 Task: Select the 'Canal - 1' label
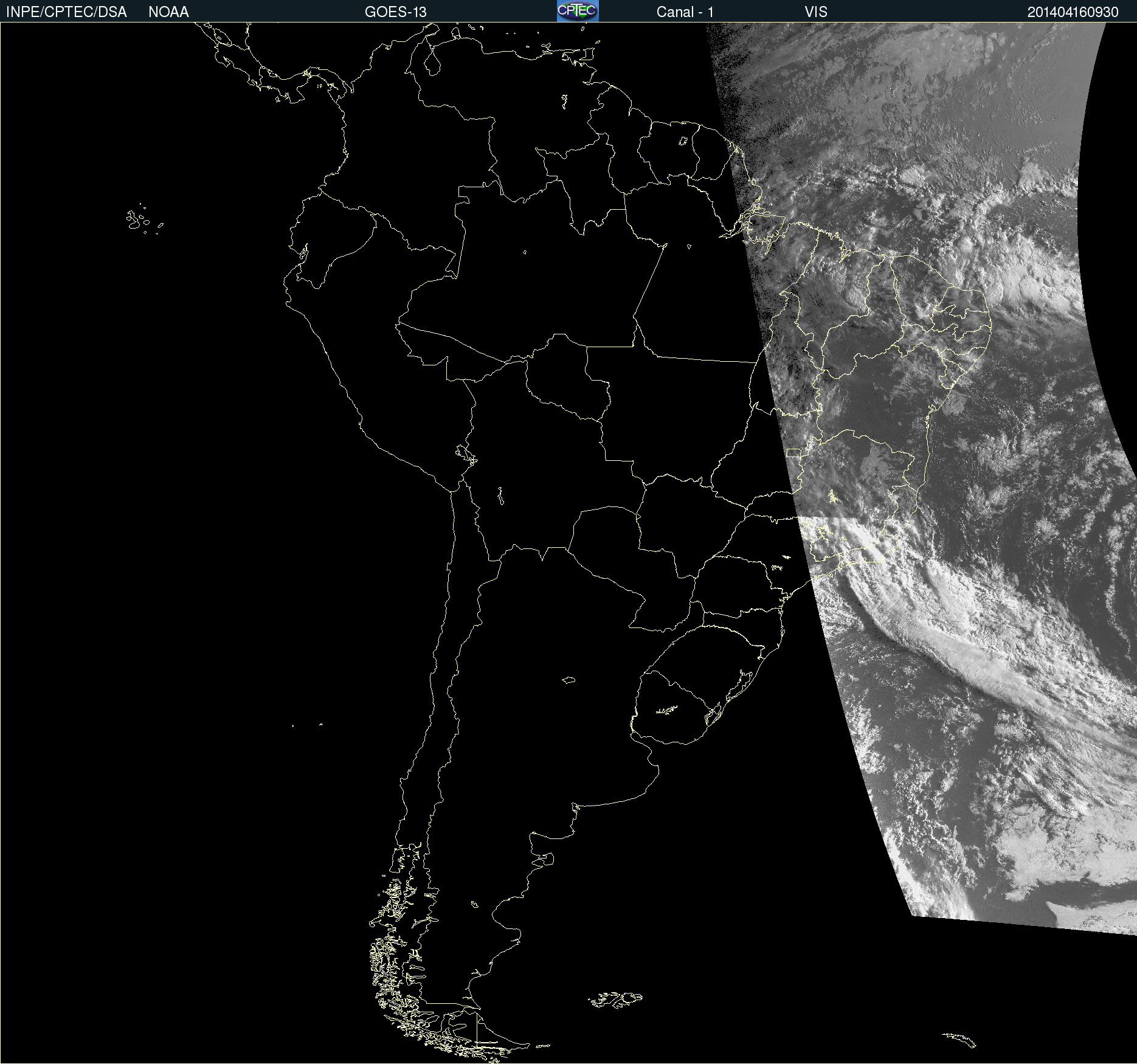(x=685, y=12)
